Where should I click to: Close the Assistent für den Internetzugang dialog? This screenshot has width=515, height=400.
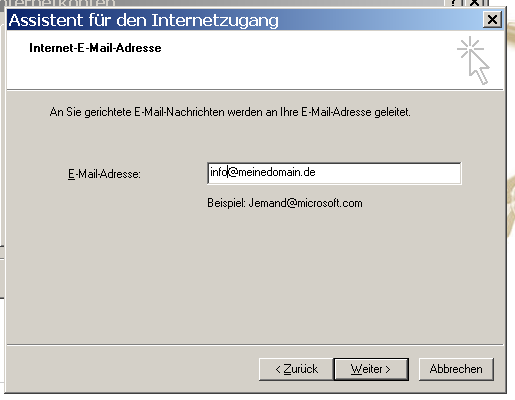pos(492,20)
